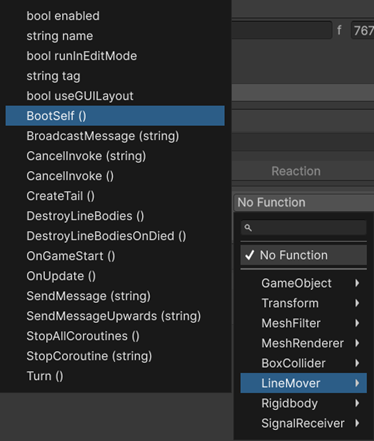The width and height of the screenshot is (374, 441).
Task: Pick the string tag property
Action: click(x=115, y=76)
